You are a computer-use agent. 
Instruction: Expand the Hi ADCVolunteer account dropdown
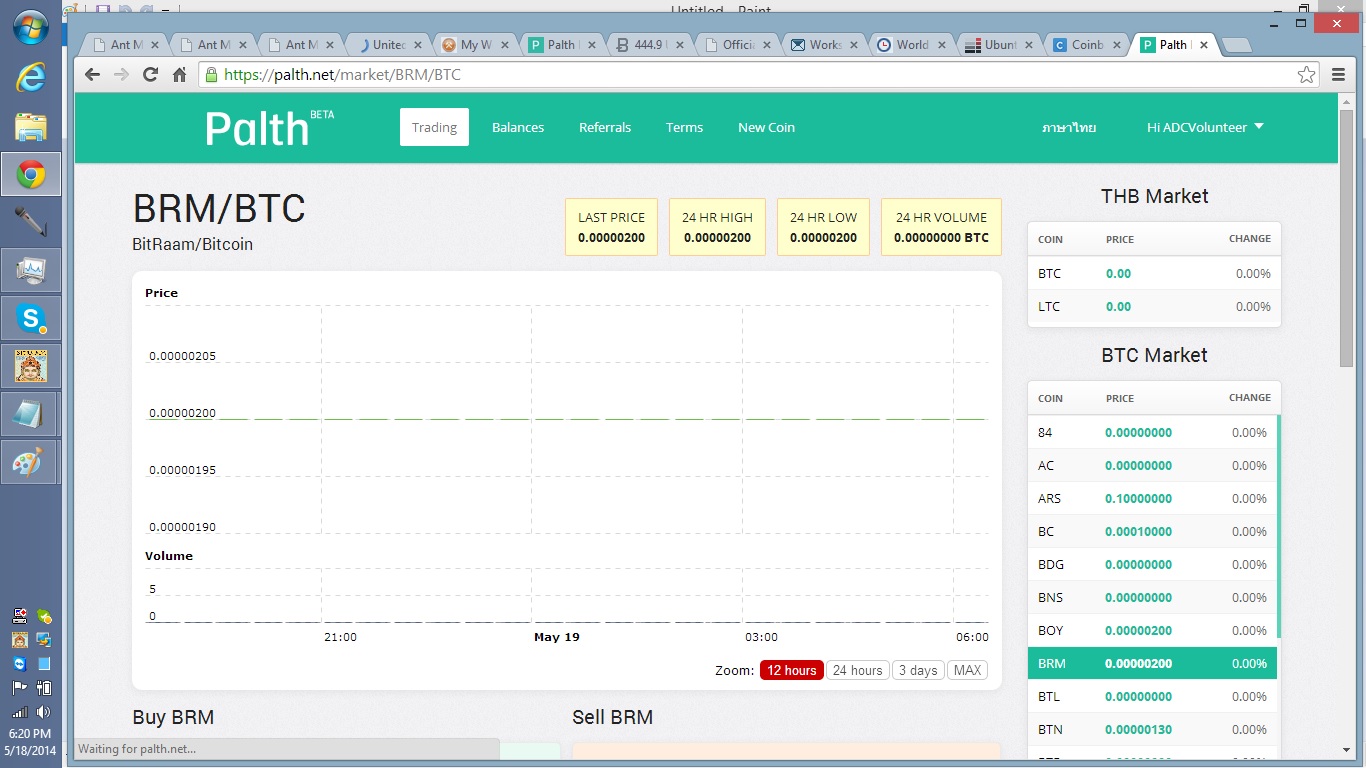coord(1205,127)
